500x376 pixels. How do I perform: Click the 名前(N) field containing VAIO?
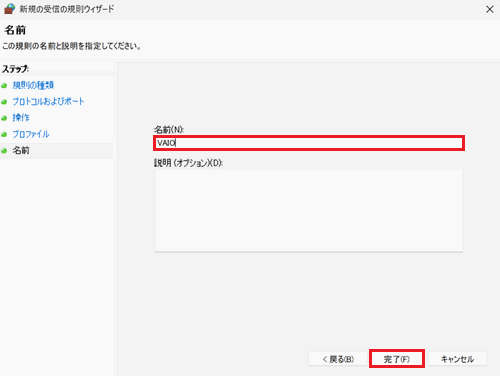(x=309, y=143)
